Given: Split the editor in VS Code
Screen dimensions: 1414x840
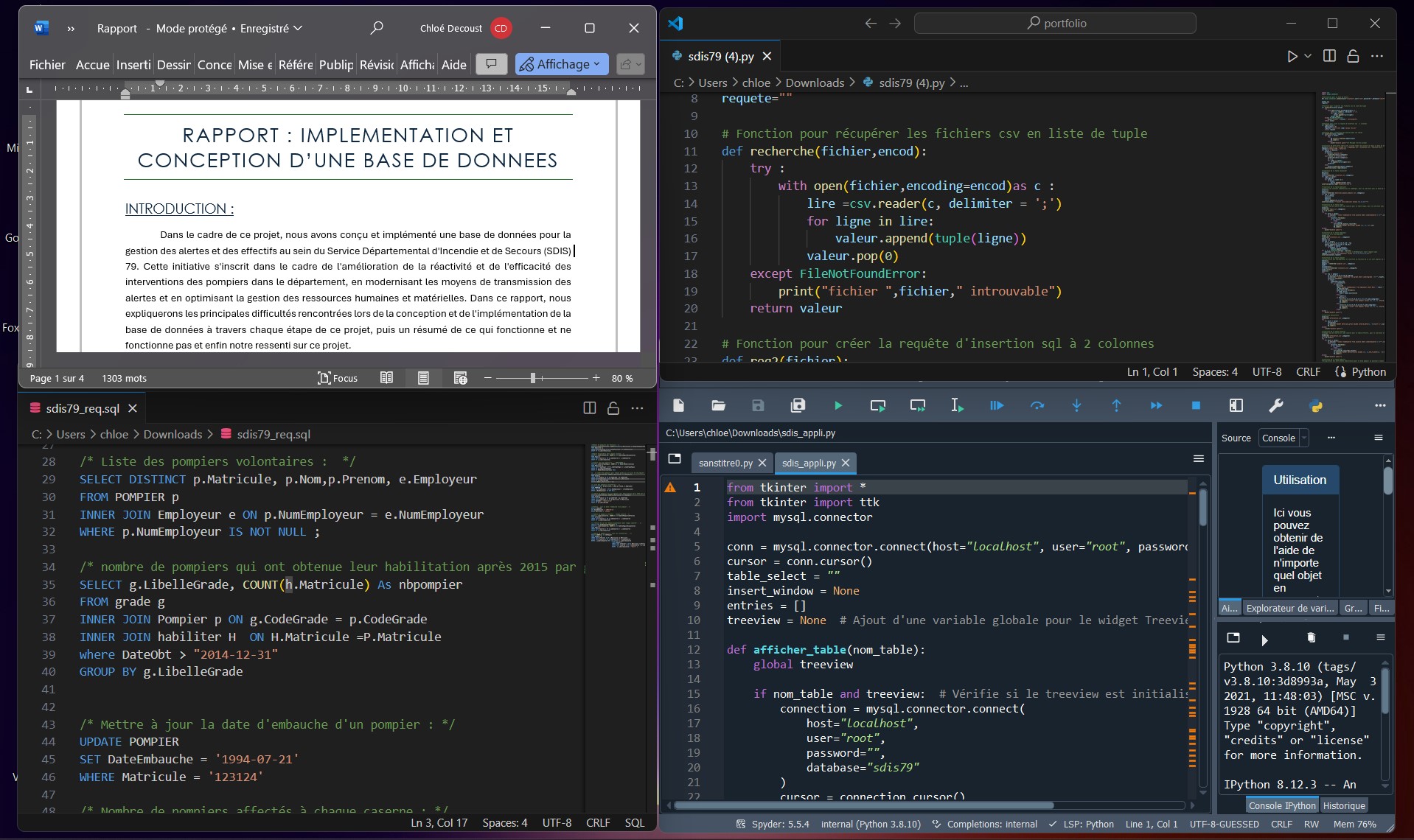Looking at the screenshot, I should point(1329,55).
